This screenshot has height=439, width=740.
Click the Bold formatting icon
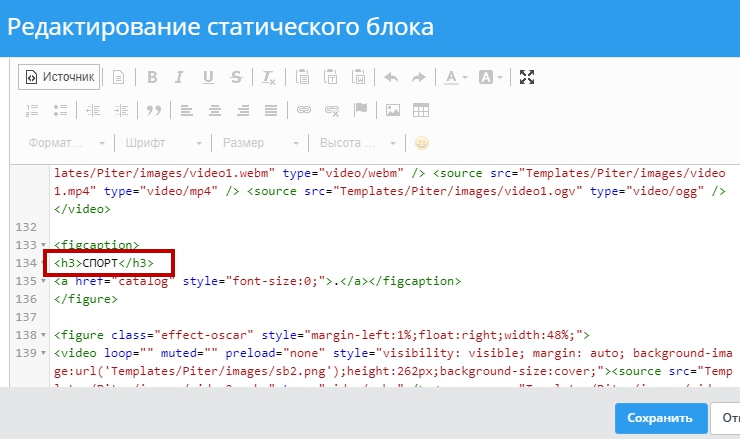(153, 77)
